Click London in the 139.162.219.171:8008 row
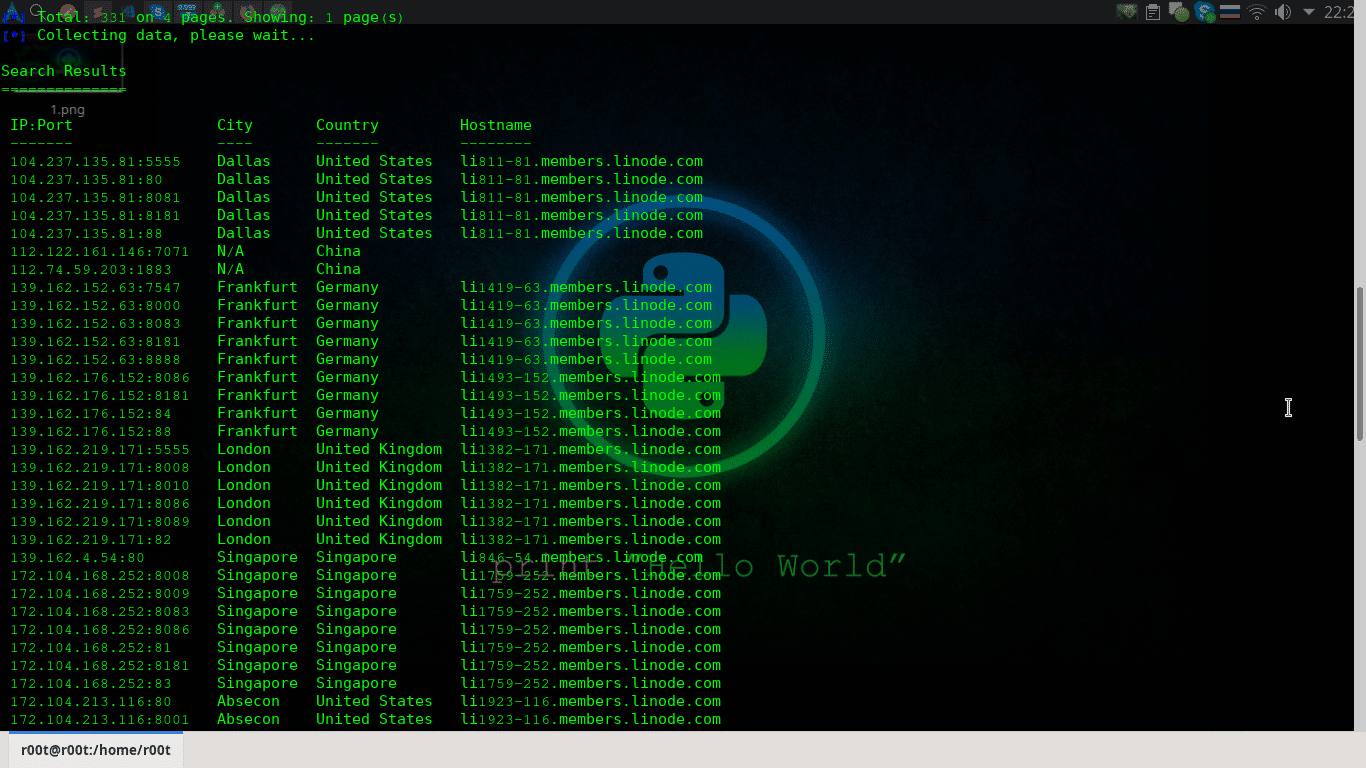This screenshot has height=768, width=1366. click(x=244, y=467)
